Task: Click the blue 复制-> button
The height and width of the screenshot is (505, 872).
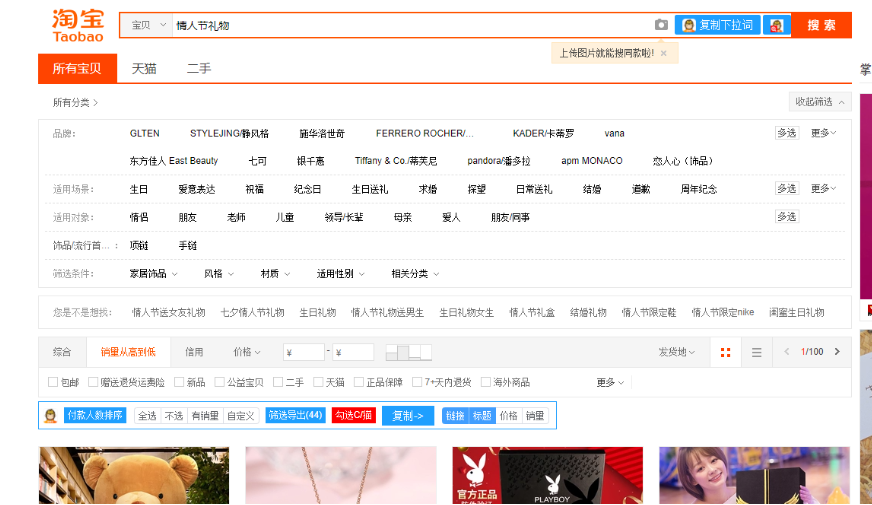Action: coord(408,415)
